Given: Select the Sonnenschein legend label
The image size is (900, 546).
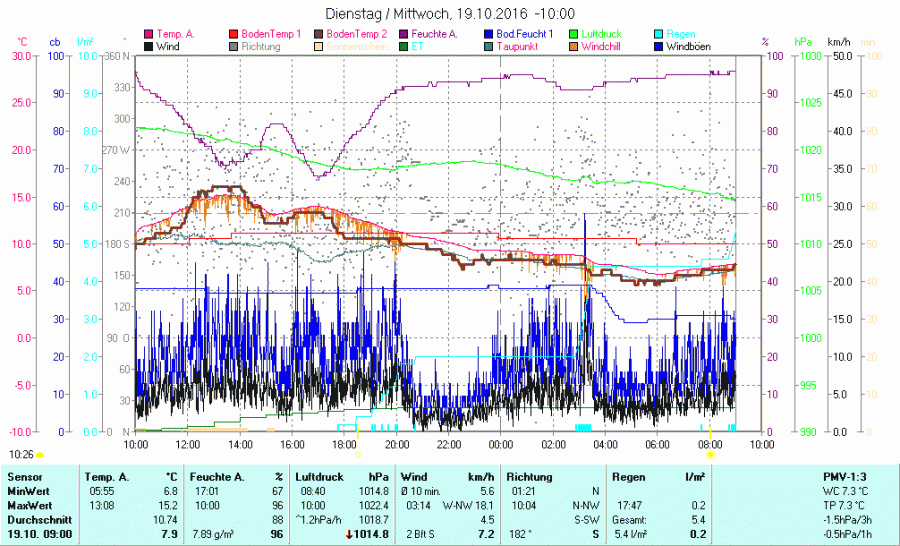Looking at the screenshot, I should (356, 47).
